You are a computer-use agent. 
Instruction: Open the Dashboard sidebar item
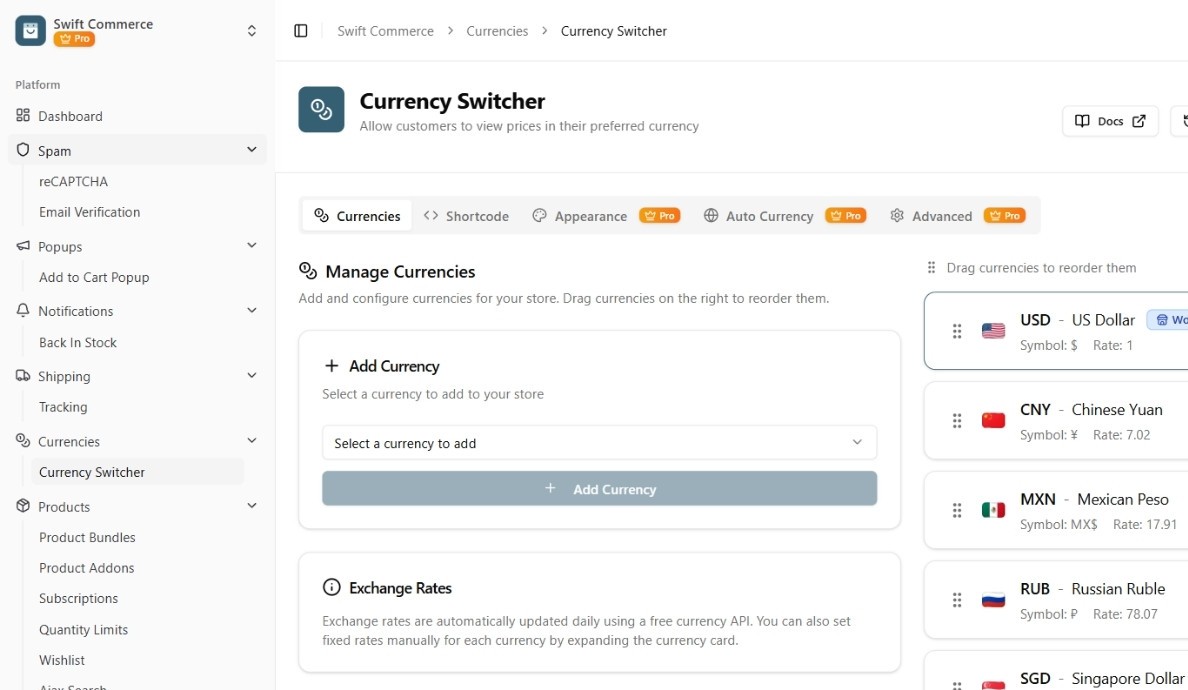click(x=70, y=116)
